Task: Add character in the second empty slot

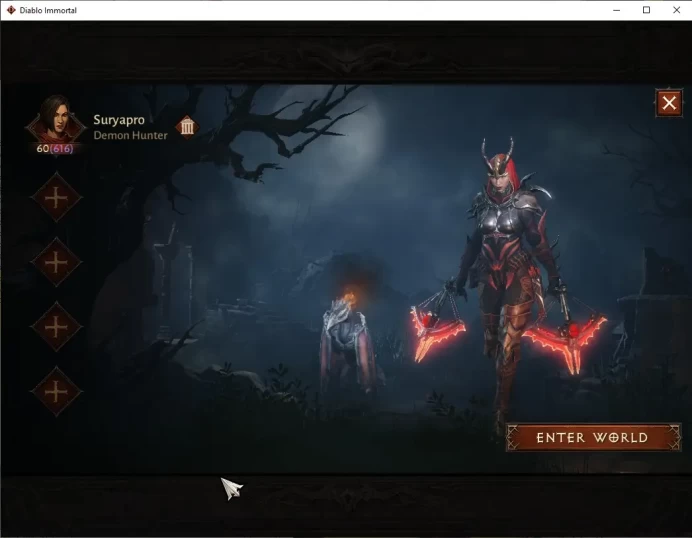Action: (x=56, y=262)
